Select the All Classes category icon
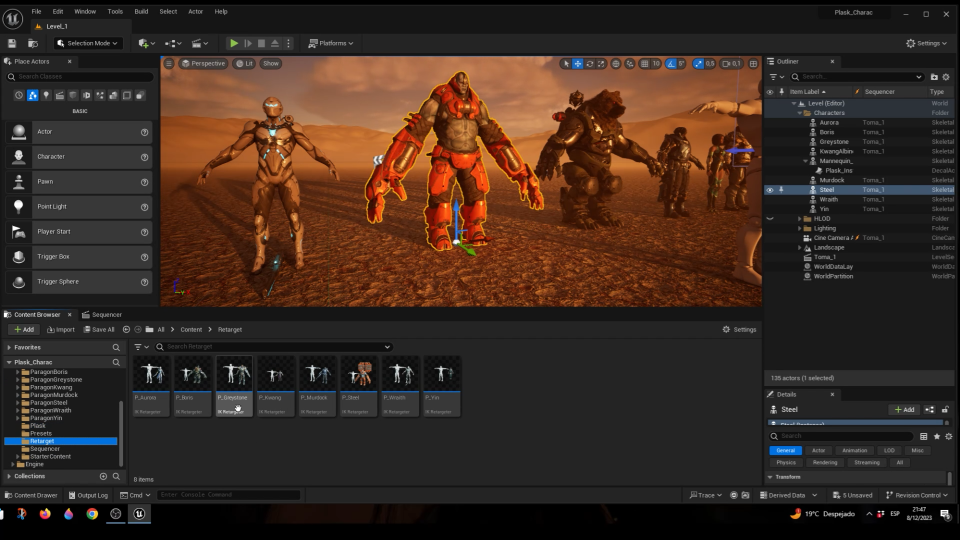The width and height of the screenshot is (960, 540). pyautogui.click(x=140, y=96)
